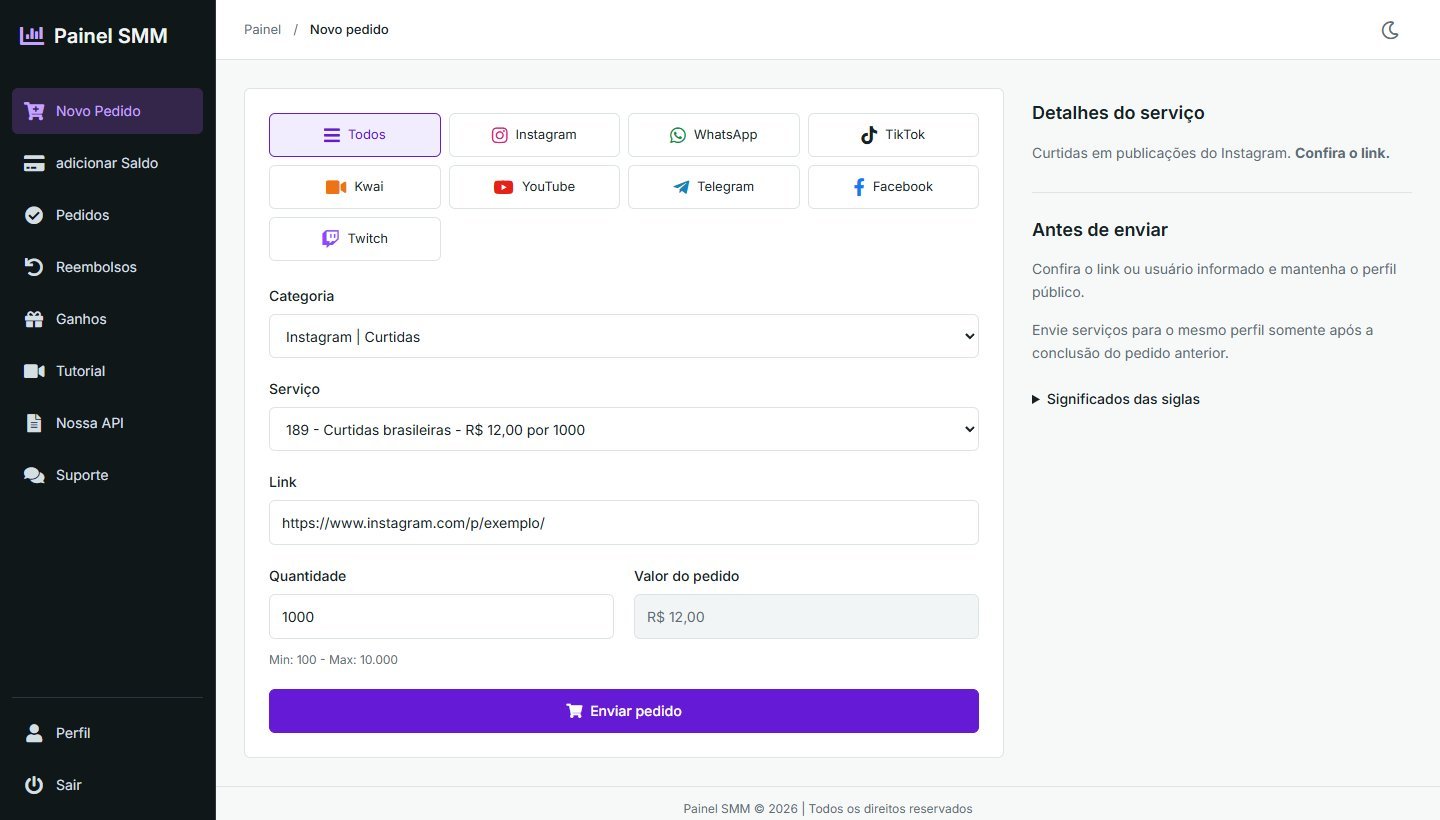Filter services by Facebook
The width and height of the screenshot is (1440, 820).
893,187
